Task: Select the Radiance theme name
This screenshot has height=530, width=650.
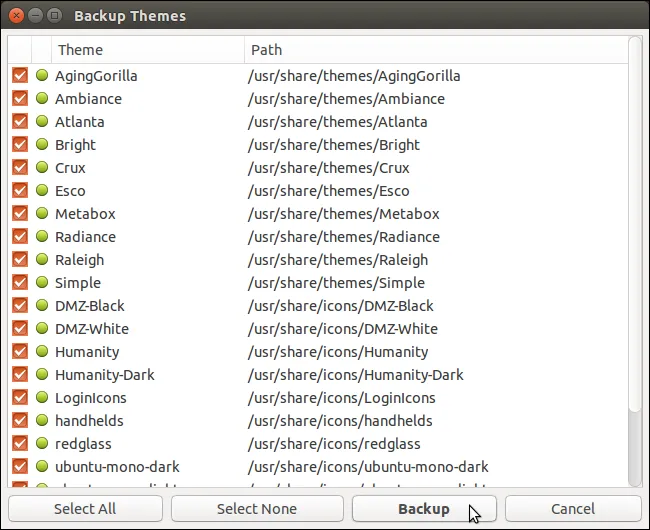Action: [x=85, y=237]
